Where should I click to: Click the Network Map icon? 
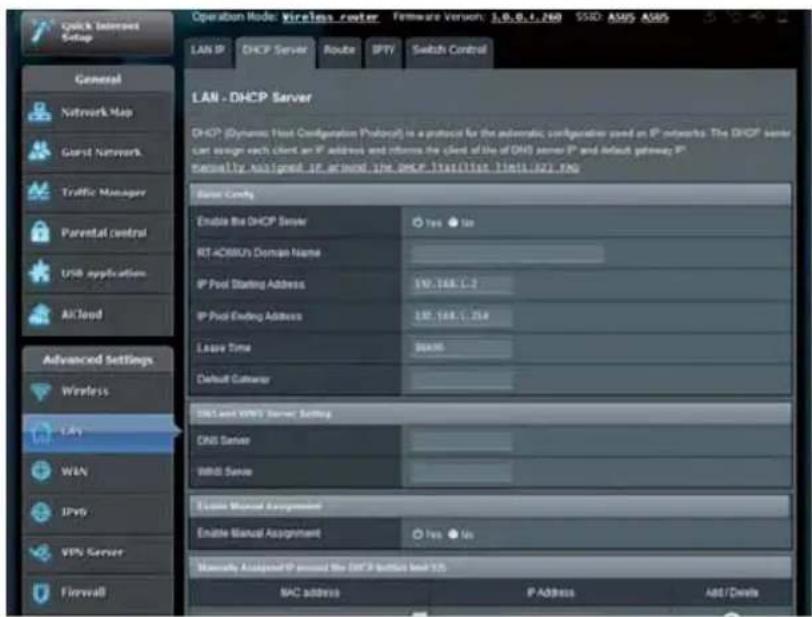coord(40,112)
